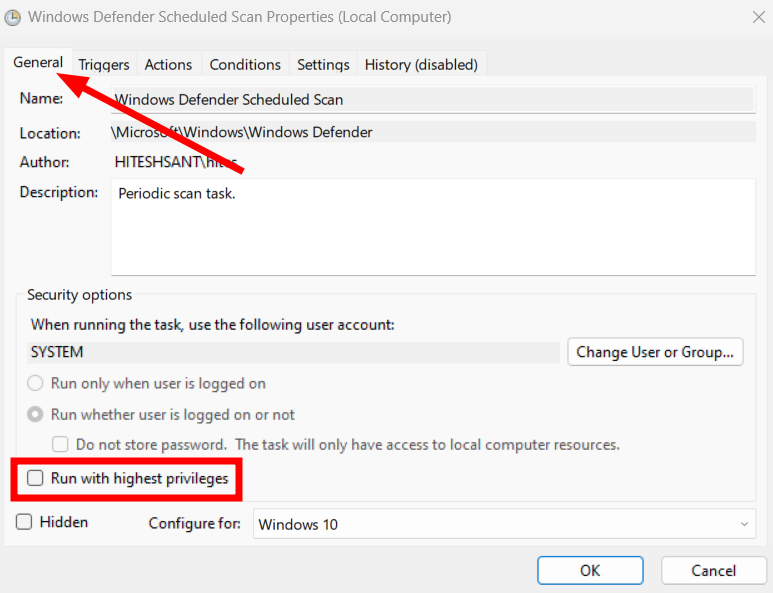View the History (disabled) tab
The width and height of the screenshot is (773, 593).
421,65
